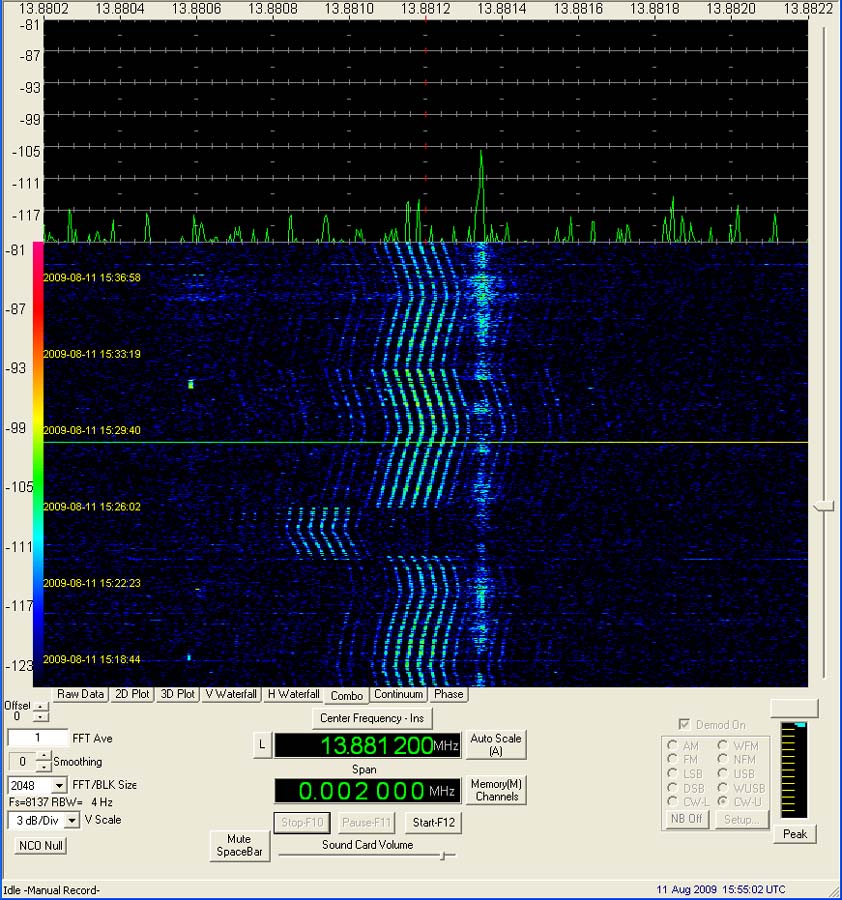Click the Peak button

pos(794,833)
